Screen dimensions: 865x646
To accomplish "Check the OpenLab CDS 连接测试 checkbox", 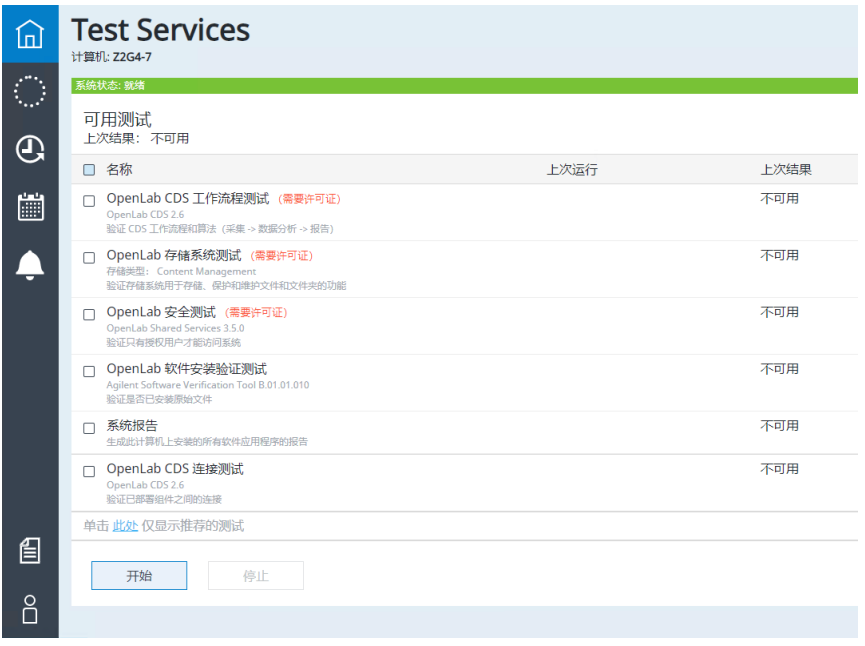I will click(89, 472).
